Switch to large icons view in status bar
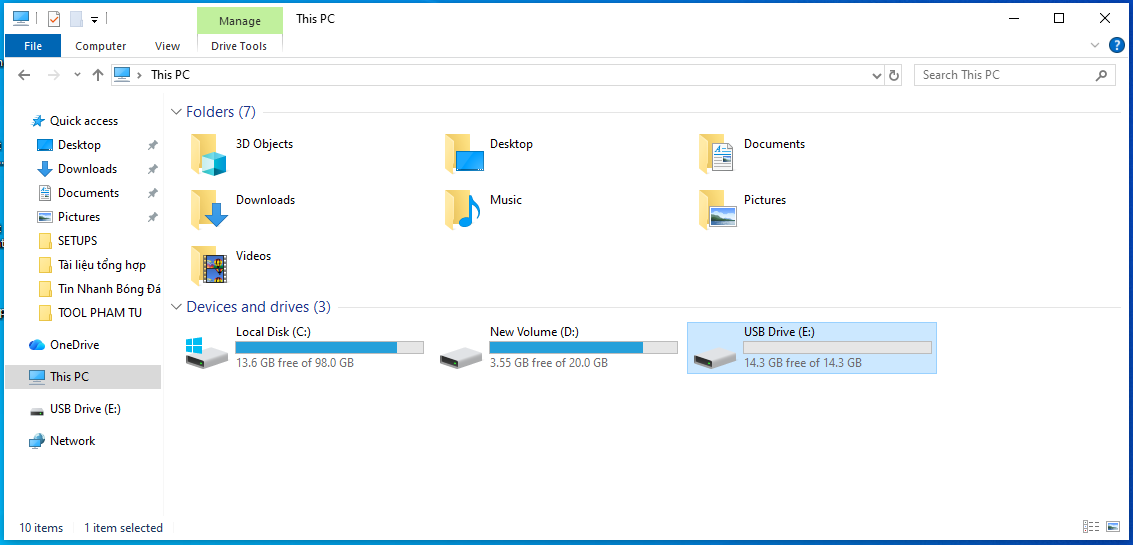Viewport: 1133px width, 545px height. [1112, 527]
